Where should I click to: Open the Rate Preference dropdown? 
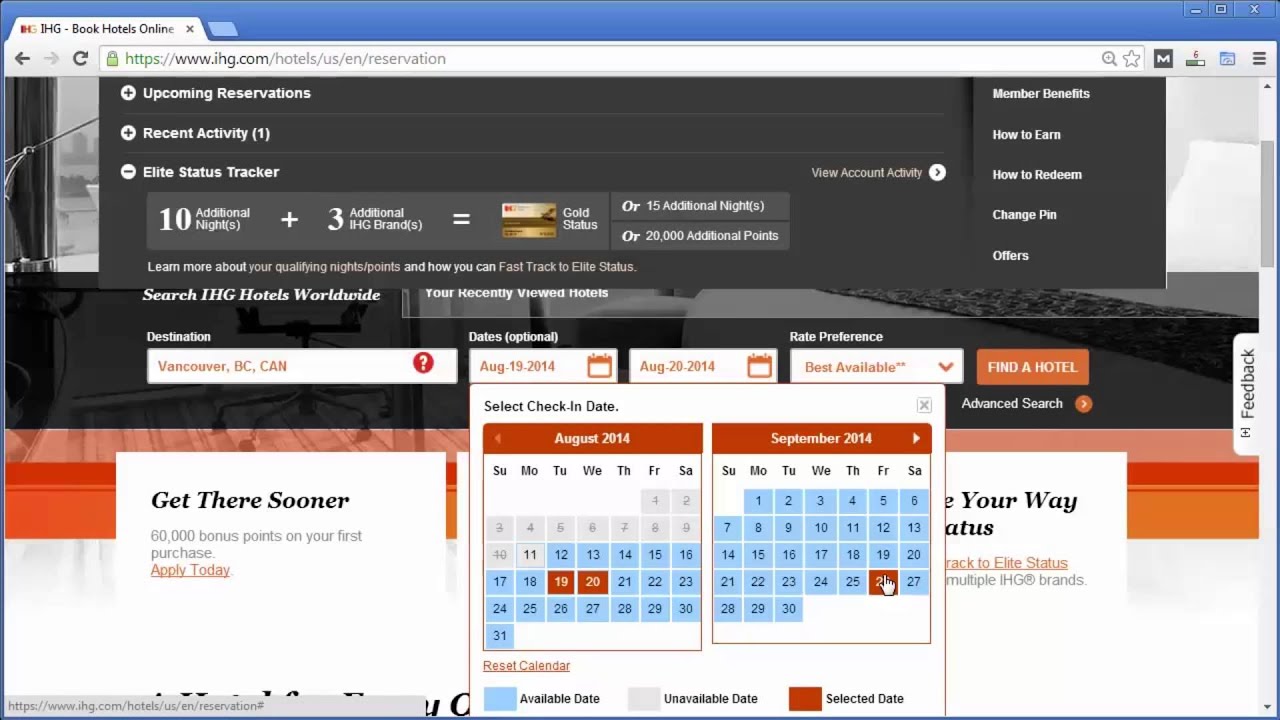click(x=877, y=367)
